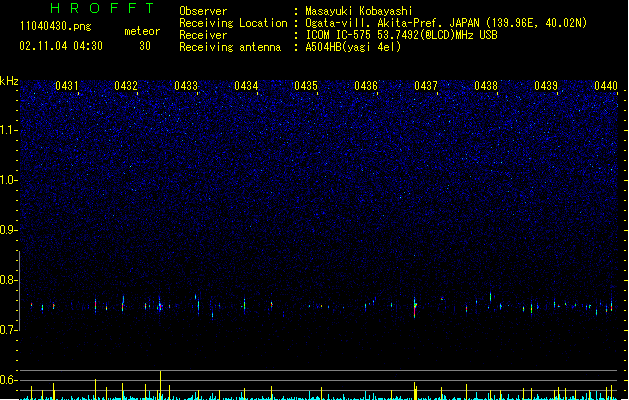
Task: Click the Receiving antenna label
Action: point(230,47)
